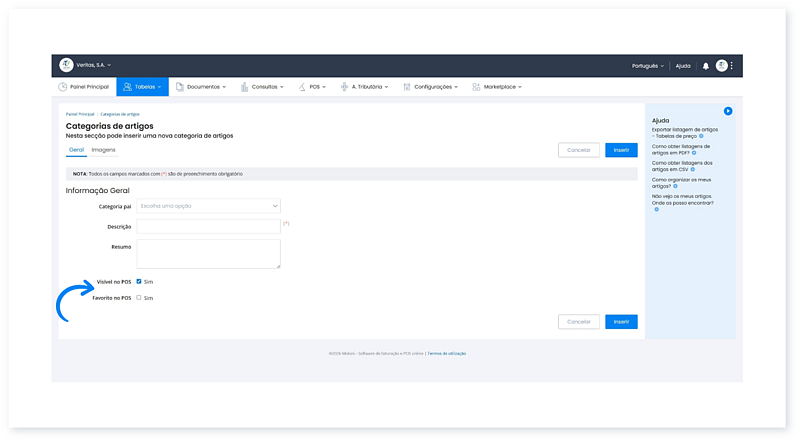Open the kebab menu beside the avatar
This screenshot has height=442, width=800.
point(732,66)
